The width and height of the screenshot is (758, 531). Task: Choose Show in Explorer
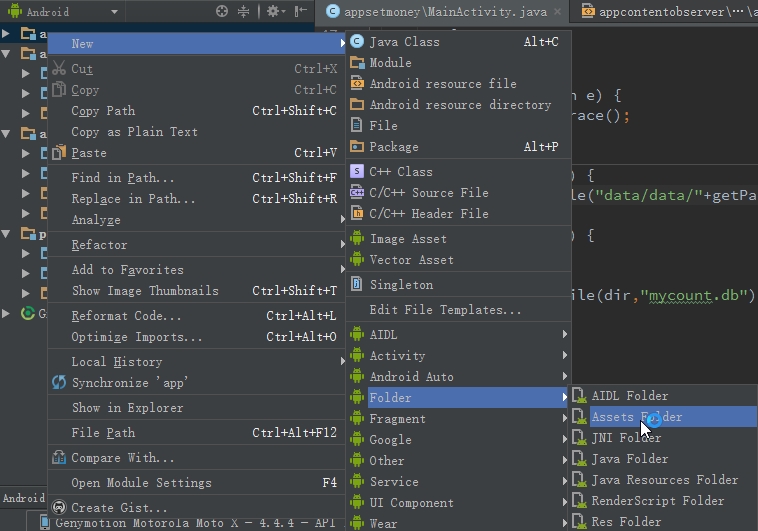click(197, 408)
